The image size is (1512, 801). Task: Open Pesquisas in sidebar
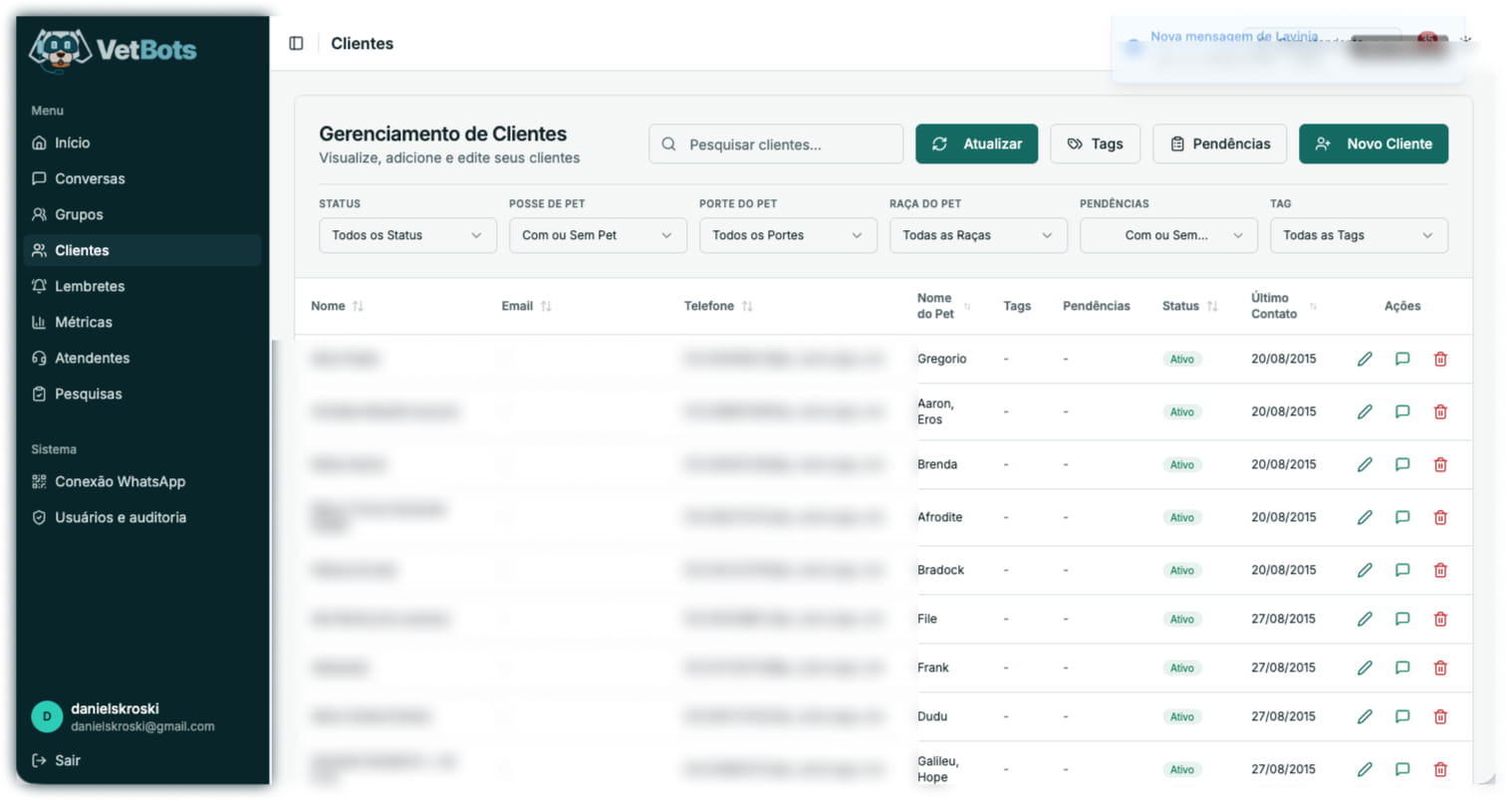coord(141,394)
